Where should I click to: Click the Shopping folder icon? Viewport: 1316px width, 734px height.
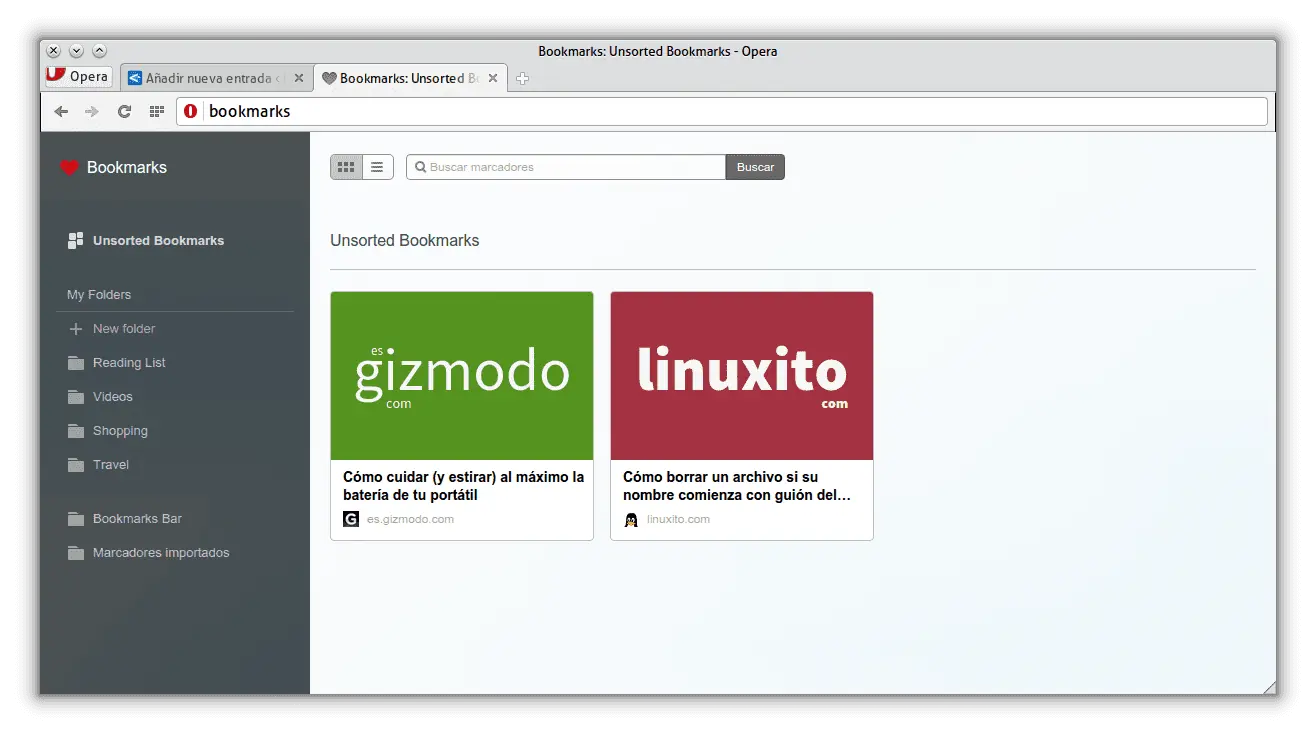tap(75, 431)
